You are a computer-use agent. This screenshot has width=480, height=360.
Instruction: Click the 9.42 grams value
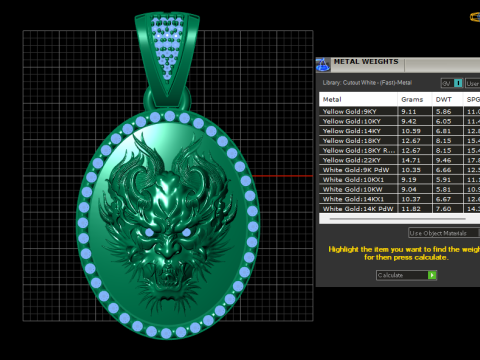(409, 121)
